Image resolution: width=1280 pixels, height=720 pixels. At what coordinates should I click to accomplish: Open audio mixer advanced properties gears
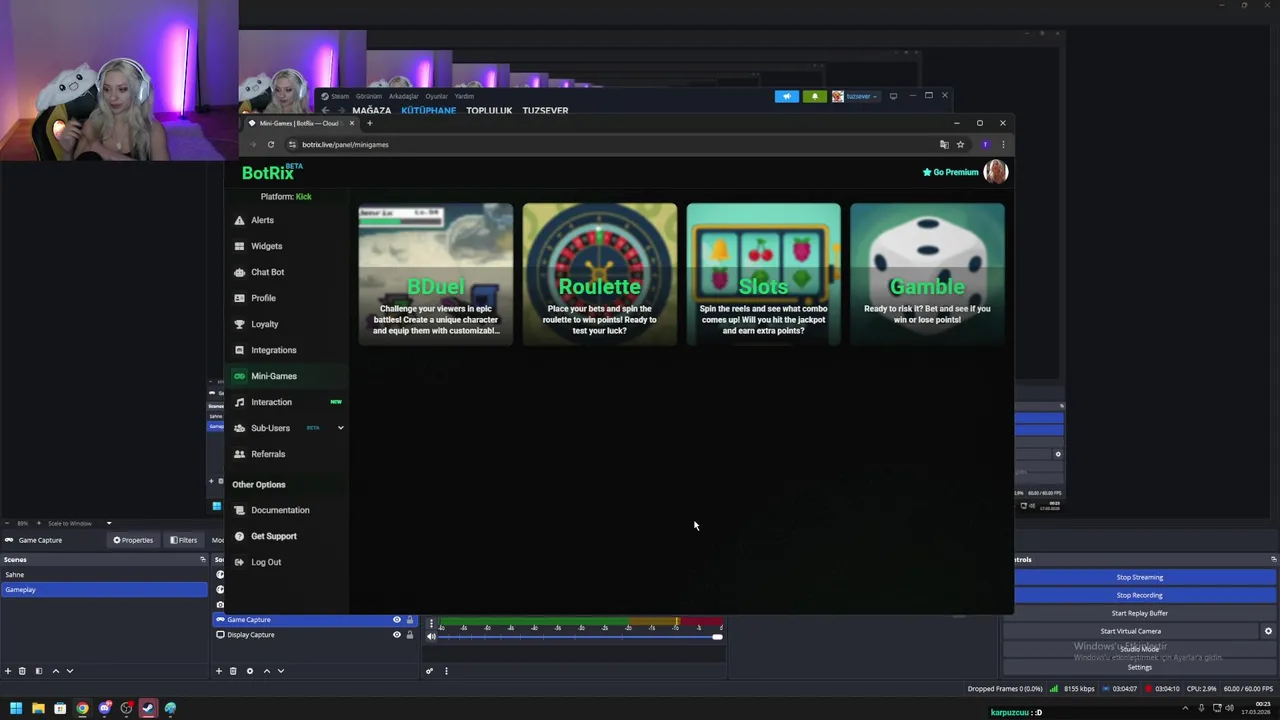tap(429, 671)
